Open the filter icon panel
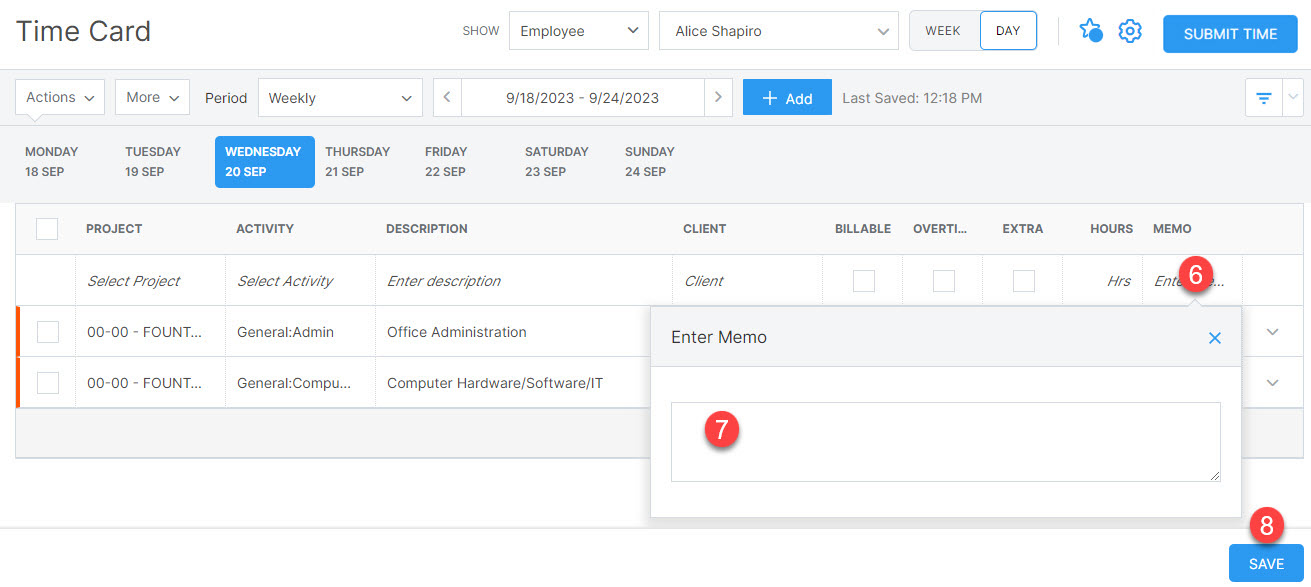Screen dimensions: 1311x587 tap(1262, 97)
